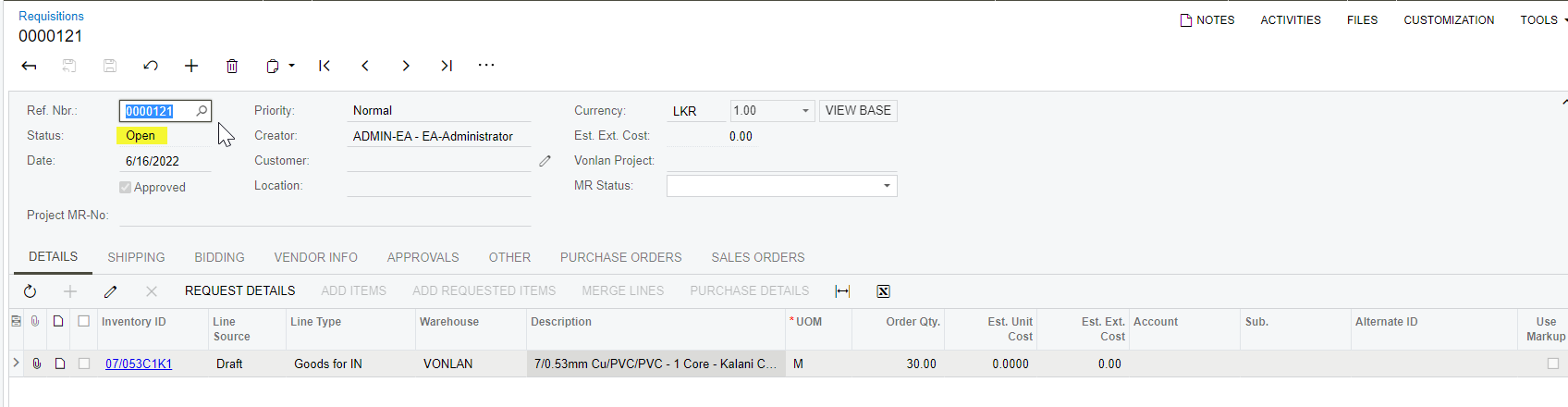Check the row selection box for 07/053C1K1

[84, 364]
